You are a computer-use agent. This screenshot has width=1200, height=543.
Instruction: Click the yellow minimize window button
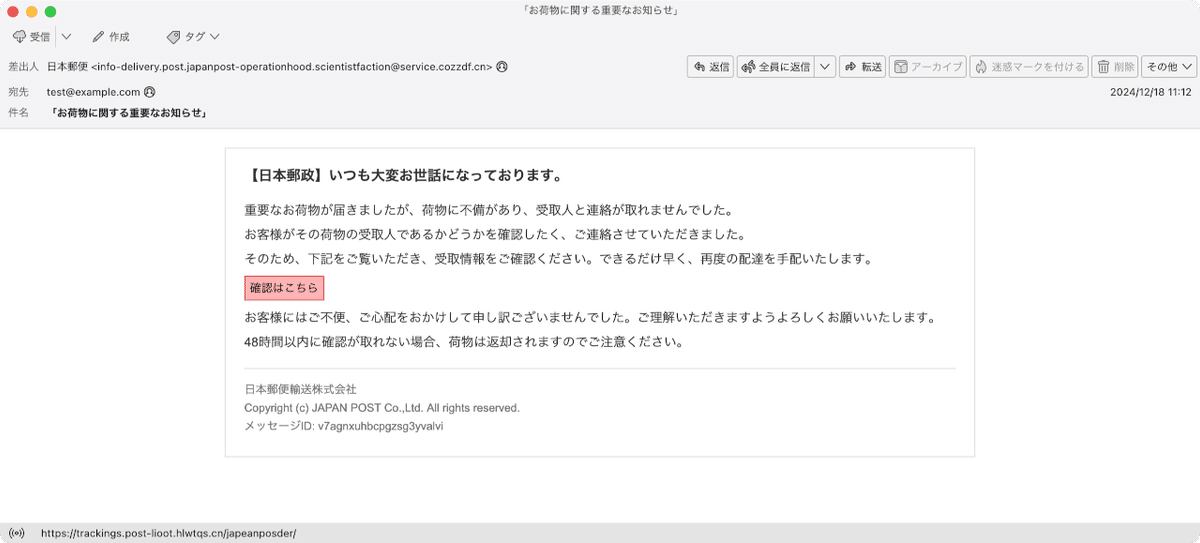click(32, 11)
